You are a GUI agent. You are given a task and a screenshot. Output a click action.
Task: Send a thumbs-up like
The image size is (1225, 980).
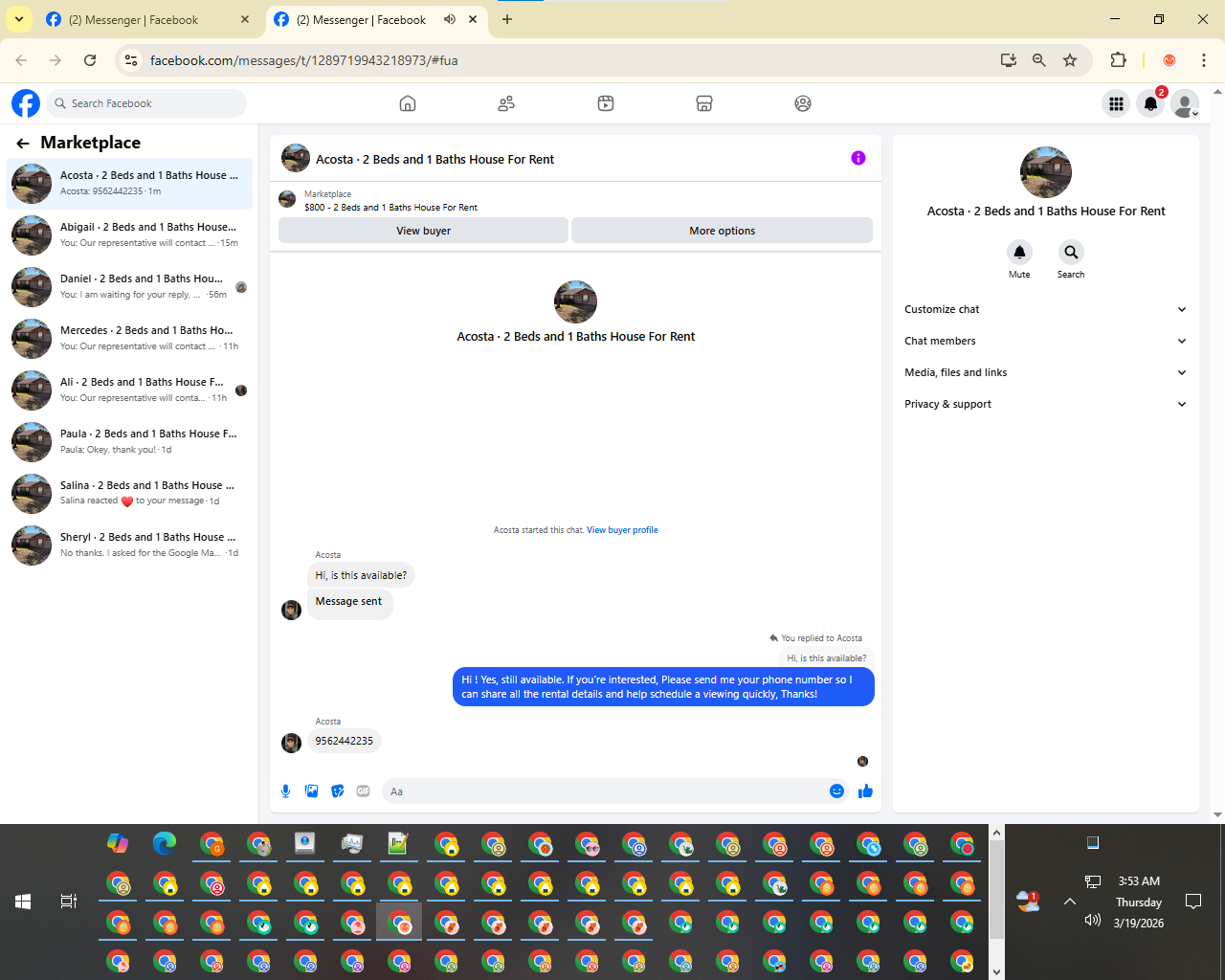point(865,791)
